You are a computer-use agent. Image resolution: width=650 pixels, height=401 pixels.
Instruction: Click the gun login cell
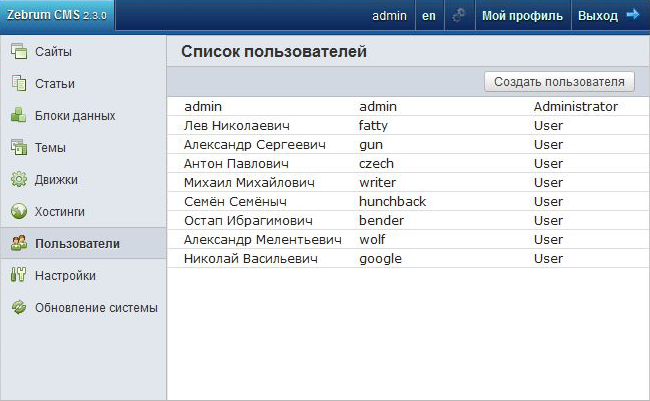point(371,145)
